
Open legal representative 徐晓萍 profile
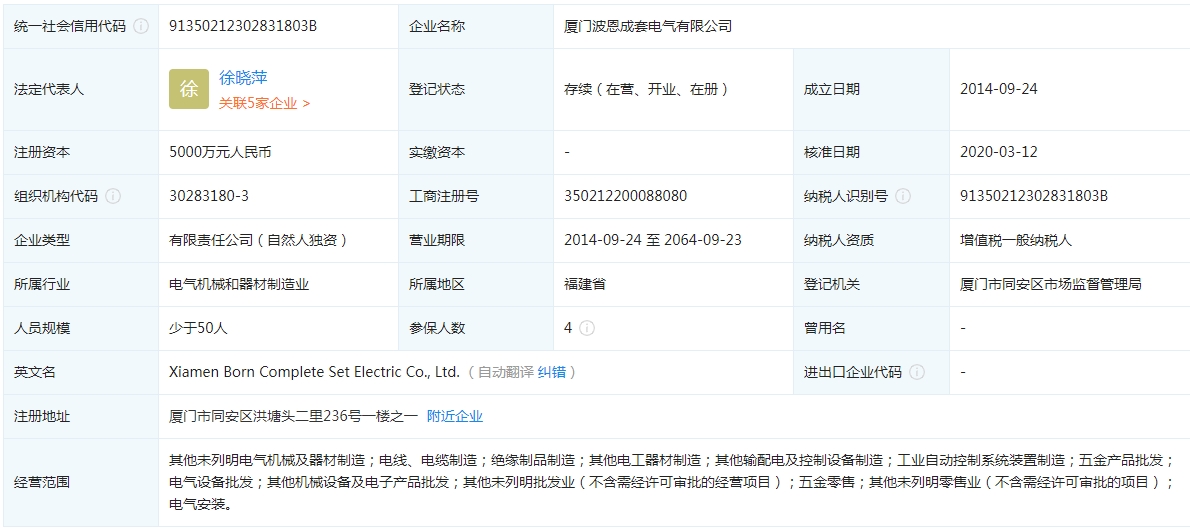243,78
